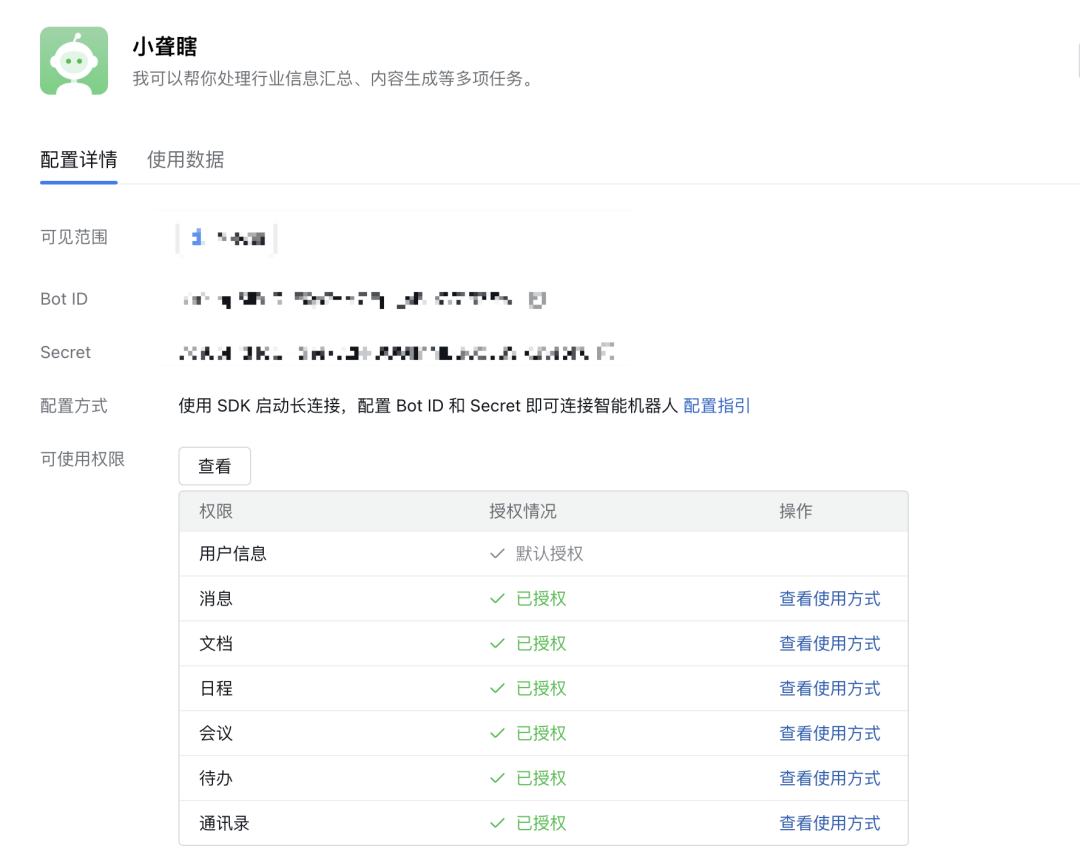1080x863 pixels.
Task: Click the bot avatar of 小聋瞎
Action: point(73,60)
